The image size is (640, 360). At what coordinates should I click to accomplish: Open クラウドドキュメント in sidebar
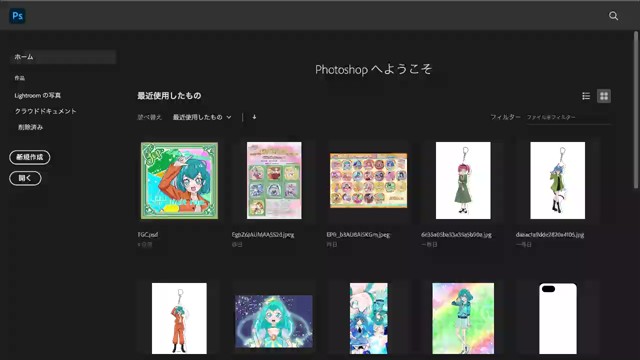(x=45, y=111)
